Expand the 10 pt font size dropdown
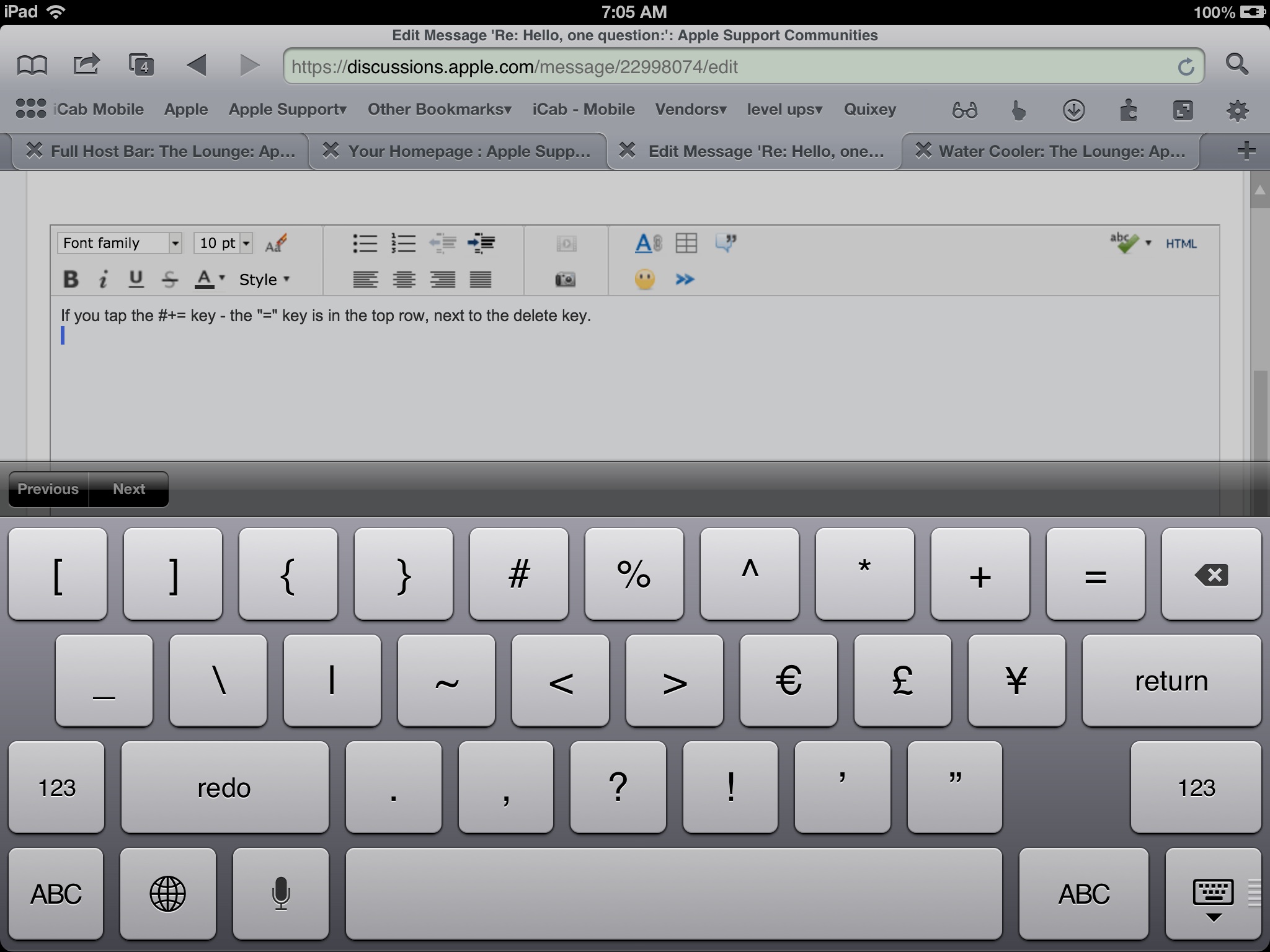 246,243
